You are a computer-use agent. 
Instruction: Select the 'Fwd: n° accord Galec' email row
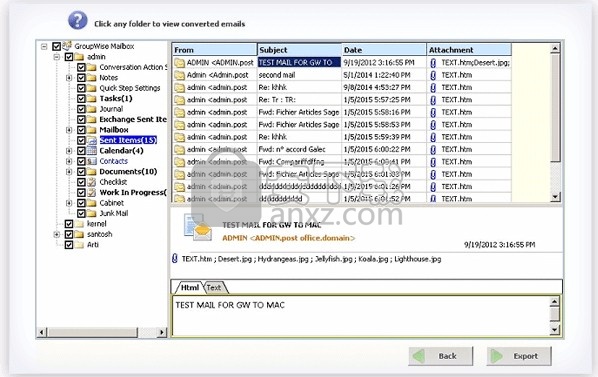point(342,149)
